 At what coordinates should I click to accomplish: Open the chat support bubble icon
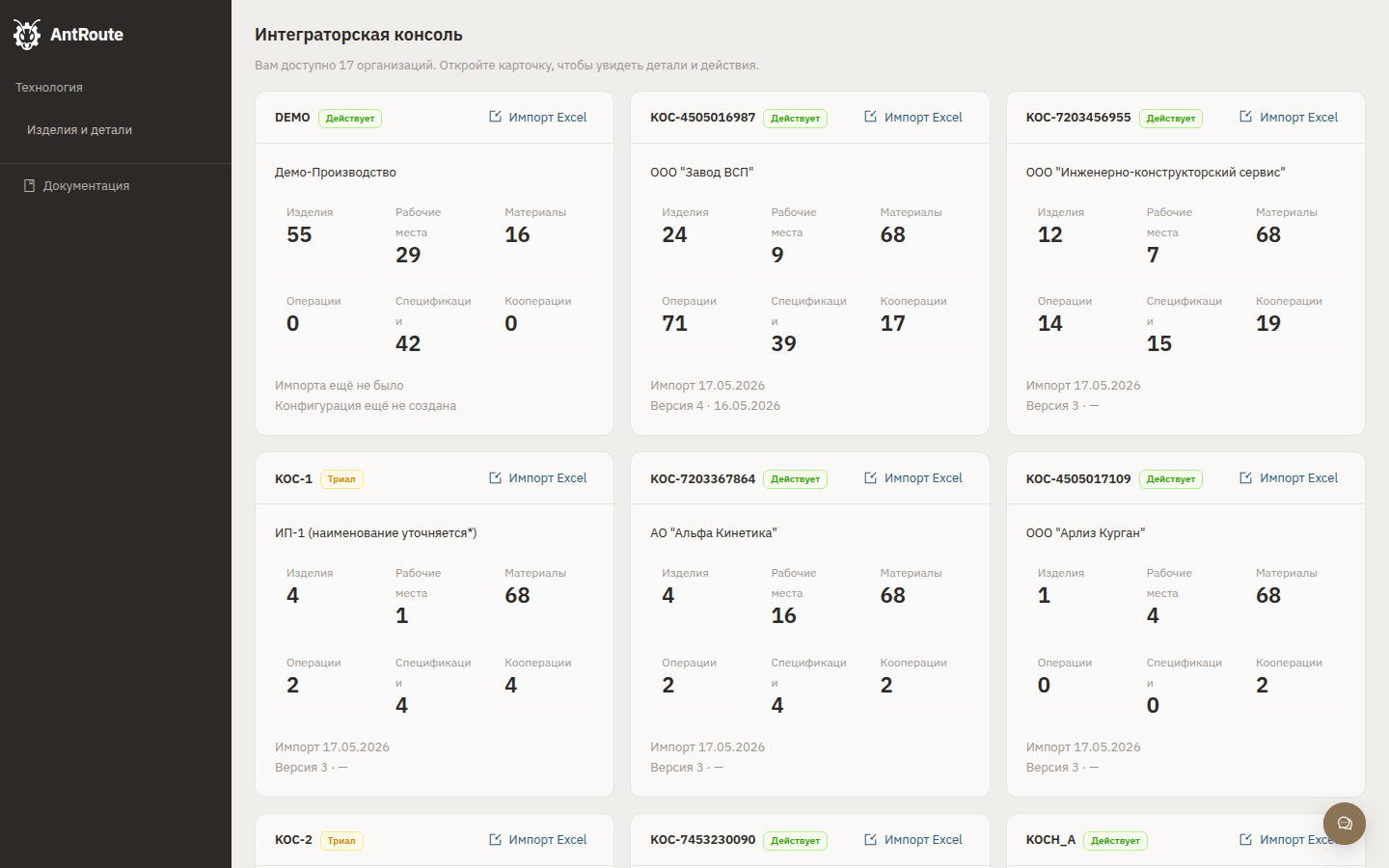(1345, 824)
